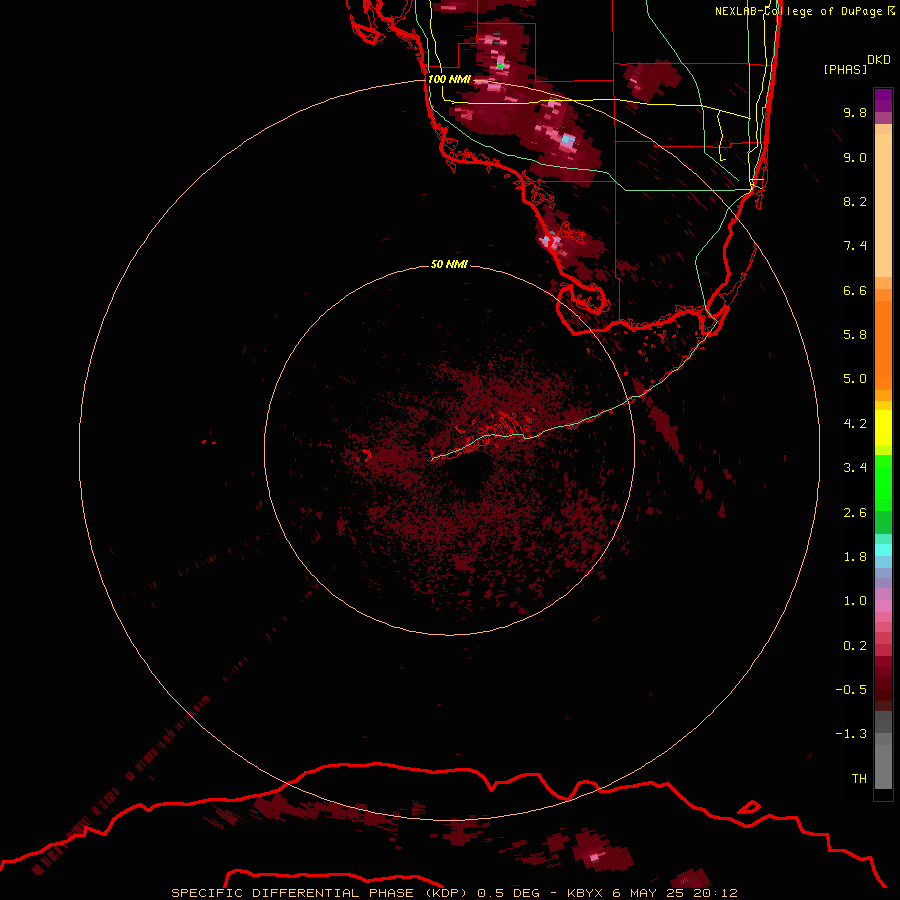
Task: Click the 2.6 scale label
Action: point(855,513)
